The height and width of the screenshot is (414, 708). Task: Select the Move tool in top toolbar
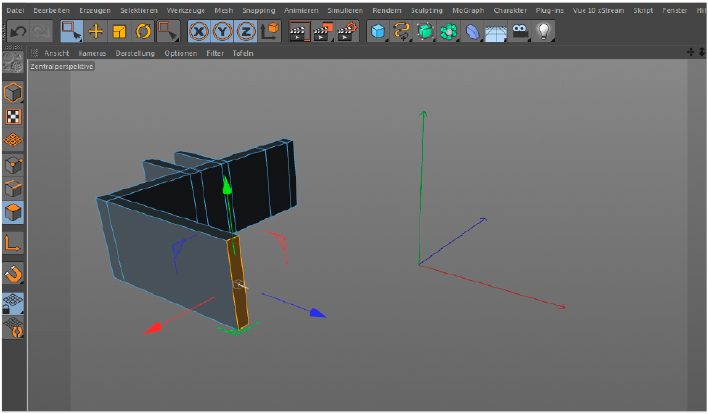click(96, 31)
